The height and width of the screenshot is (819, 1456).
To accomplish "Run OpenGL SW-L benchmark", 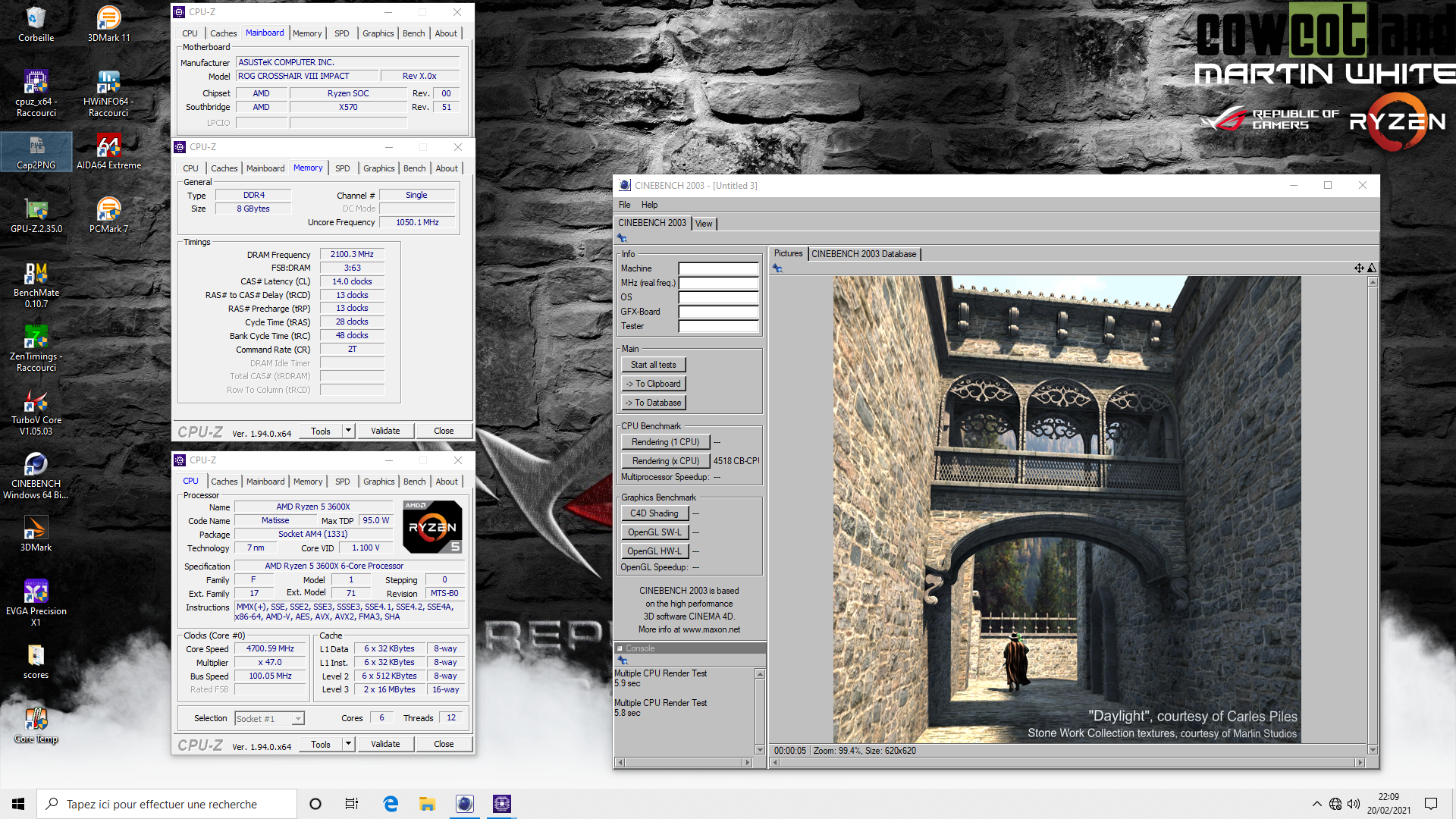I will [654, 532].
